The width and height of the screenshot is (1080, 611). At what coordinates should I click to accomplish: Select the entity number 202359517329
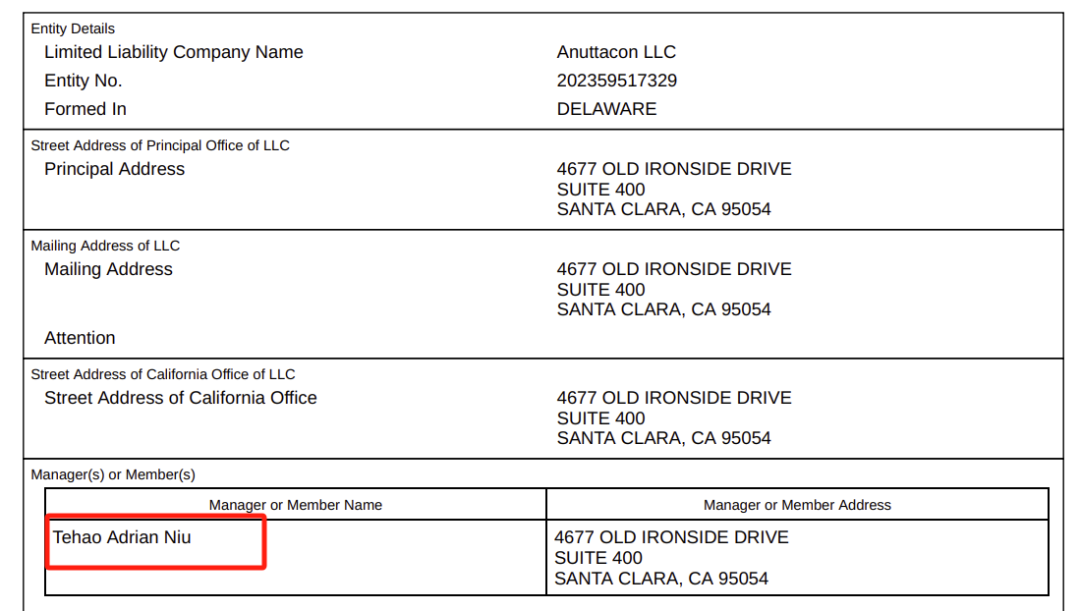click(x=616, y=81)
